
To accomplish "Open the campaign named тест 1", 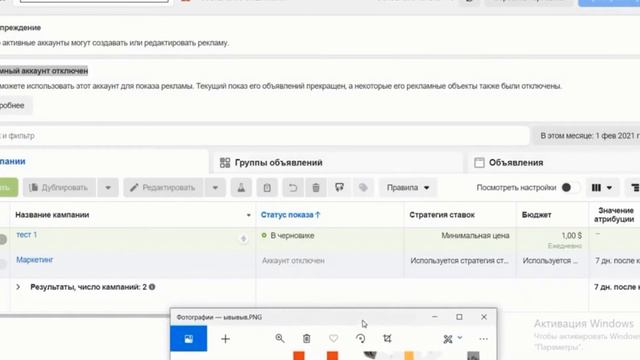I will click(x=27, y=235).
